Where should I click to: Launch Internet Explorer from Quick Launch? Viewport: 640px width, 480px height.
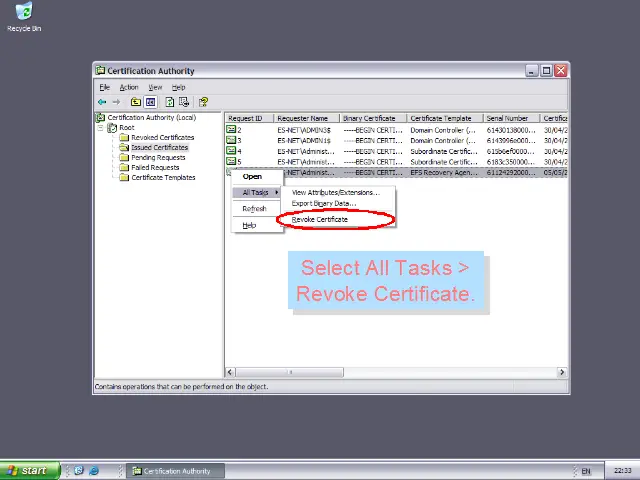tap(93, 470)
